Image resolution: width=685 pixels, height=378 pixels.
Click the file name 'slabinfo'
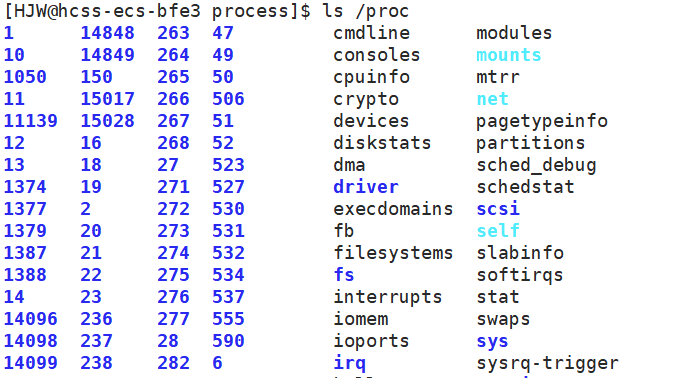tap(520, 253)
